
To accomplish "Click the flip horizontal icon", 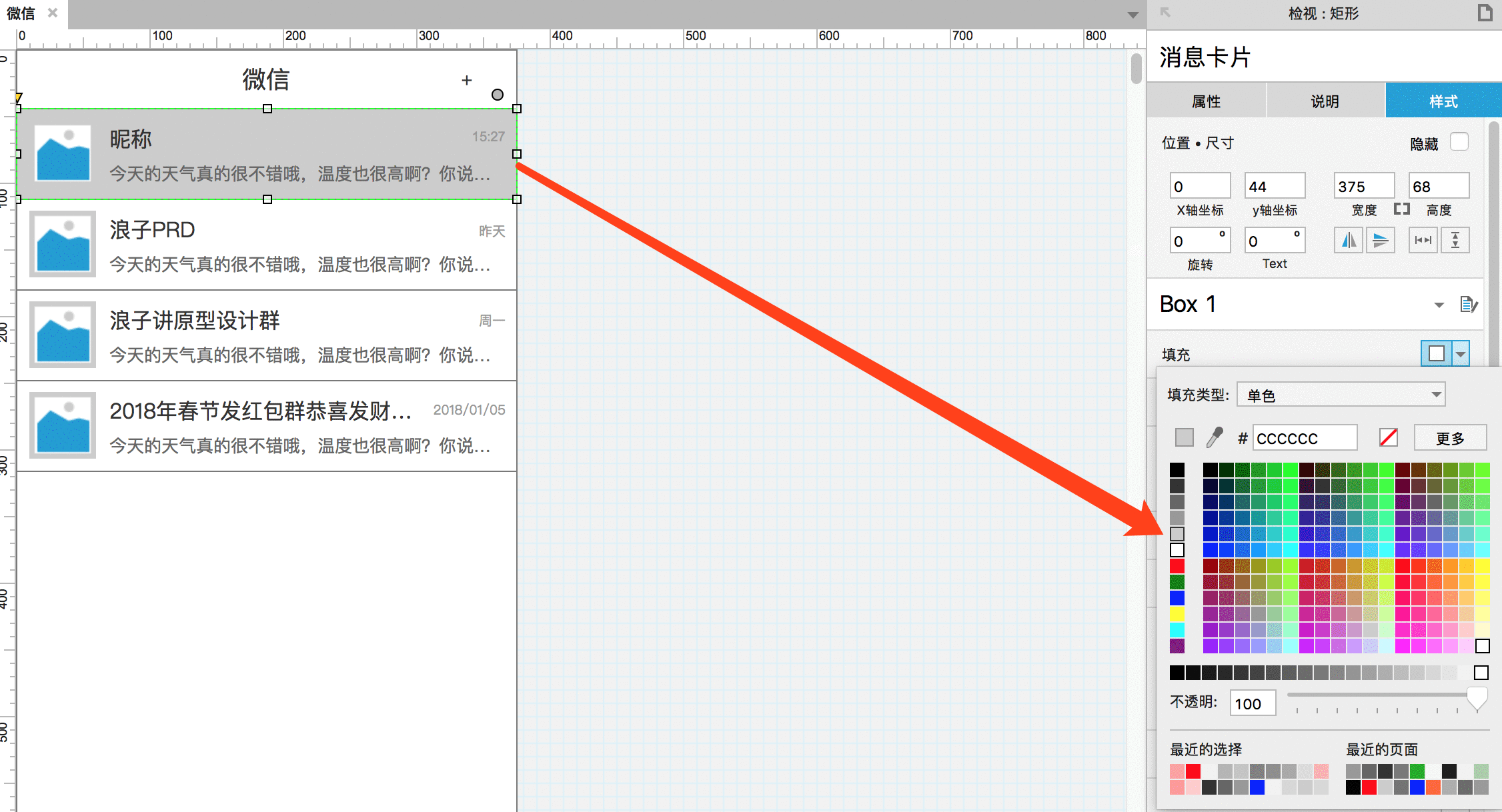I will tap(1349, 240).
